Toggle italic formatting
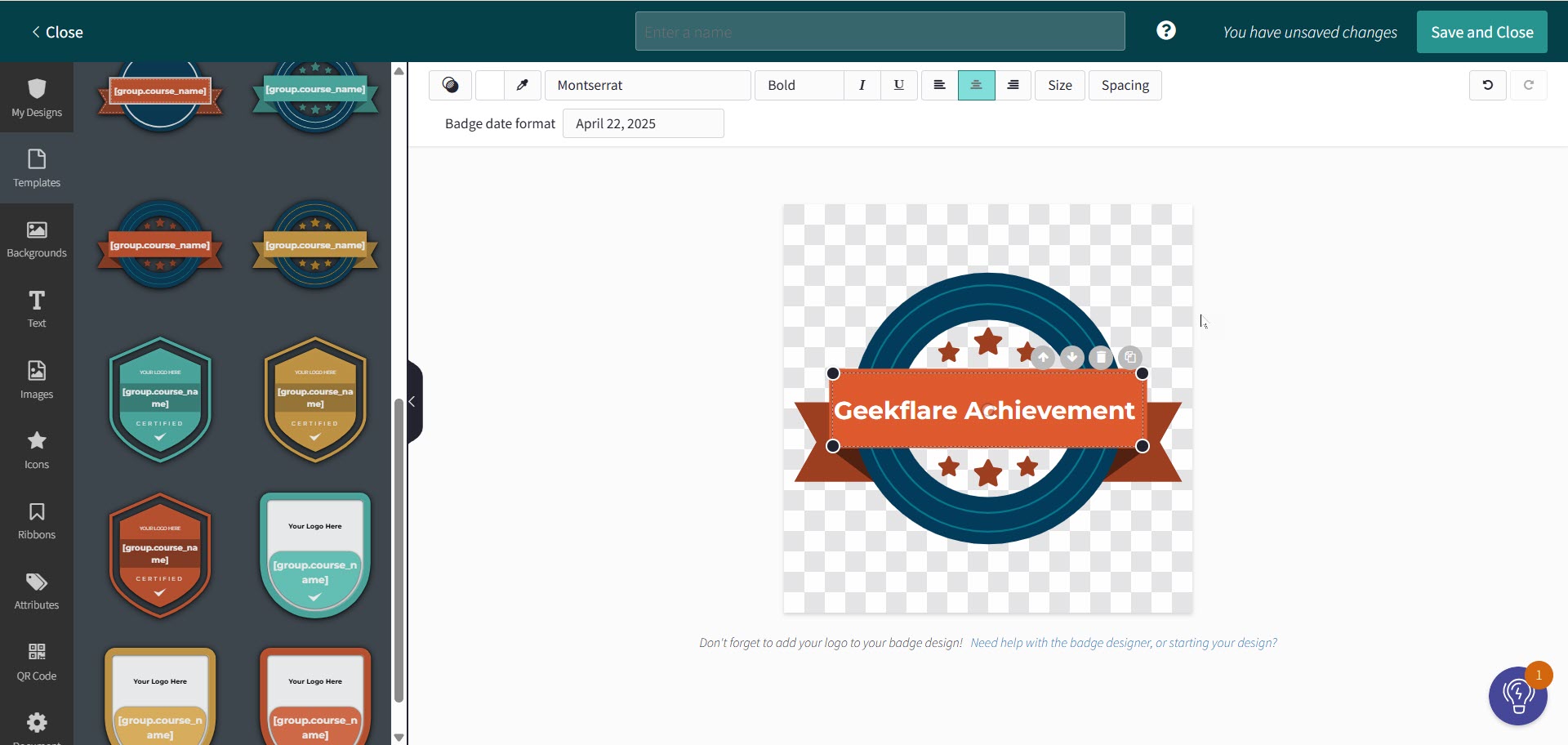 point(862,85)
